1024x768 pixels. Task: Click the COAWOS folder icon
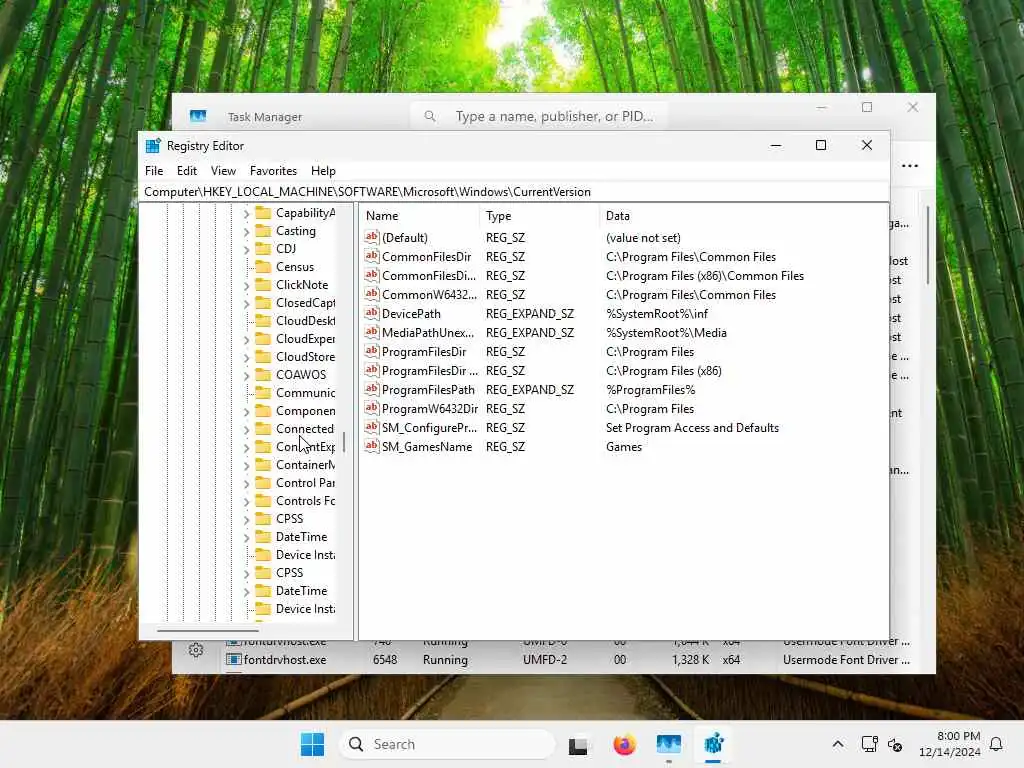click(263, 374)
